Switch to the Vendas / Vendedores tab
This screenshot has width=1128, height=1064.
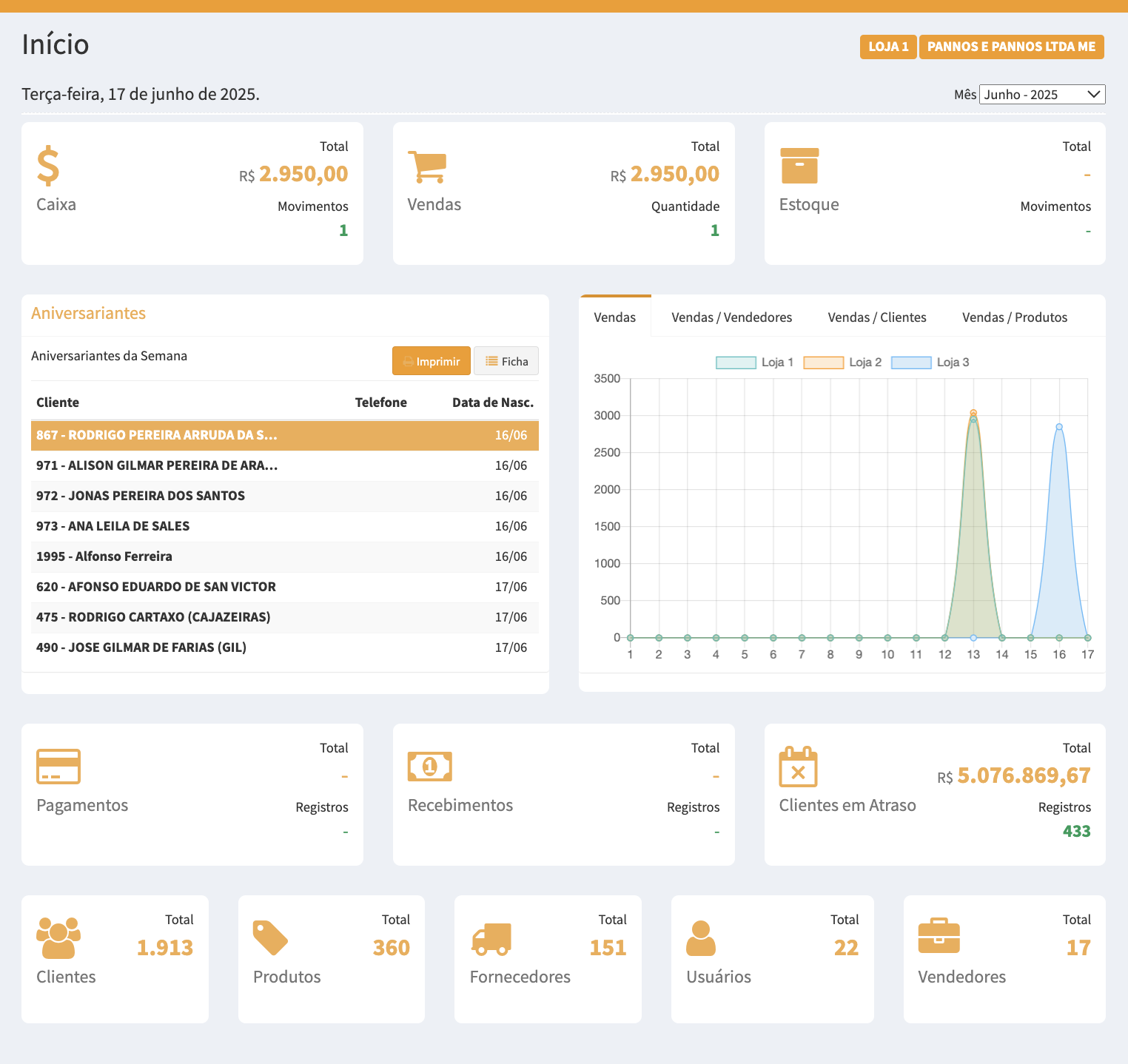(731, 317)
